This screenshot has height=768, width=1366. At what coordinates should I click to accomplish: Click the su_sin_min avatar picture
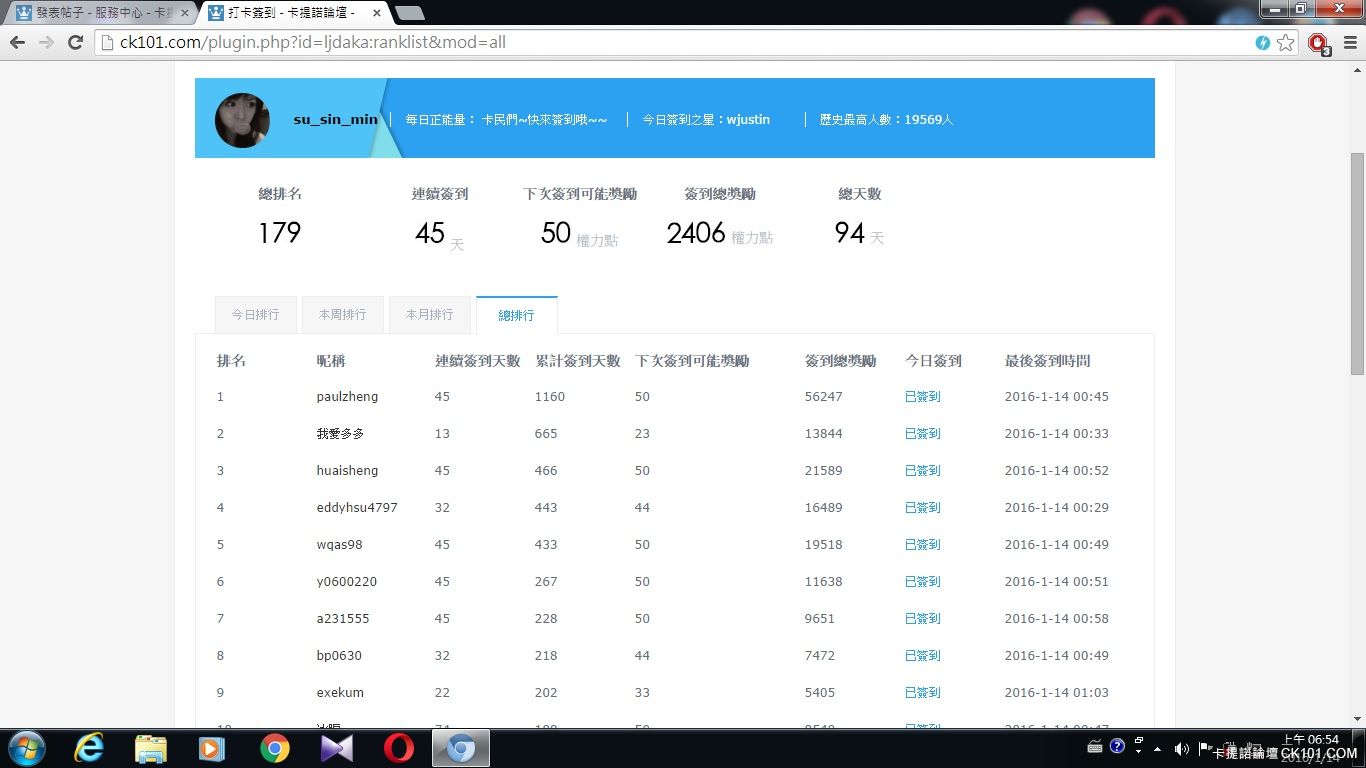(242, 120)
